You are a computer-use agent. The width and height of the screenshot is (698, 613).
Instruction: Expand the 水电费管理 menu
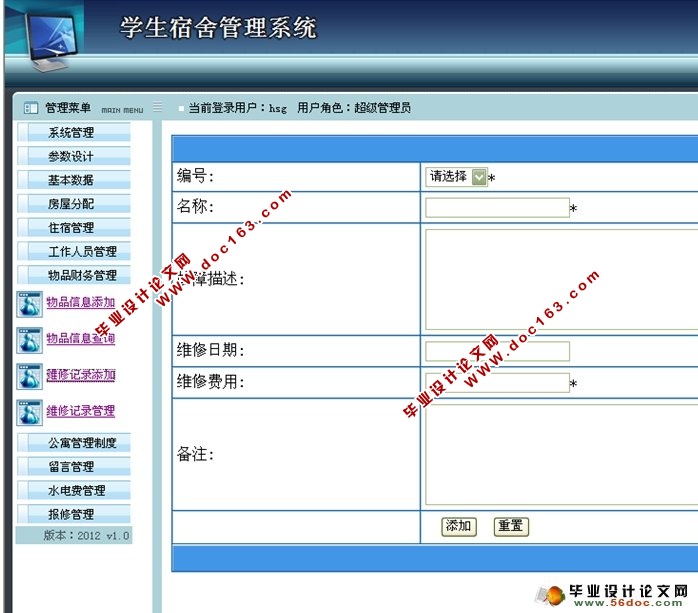point(74,490)
